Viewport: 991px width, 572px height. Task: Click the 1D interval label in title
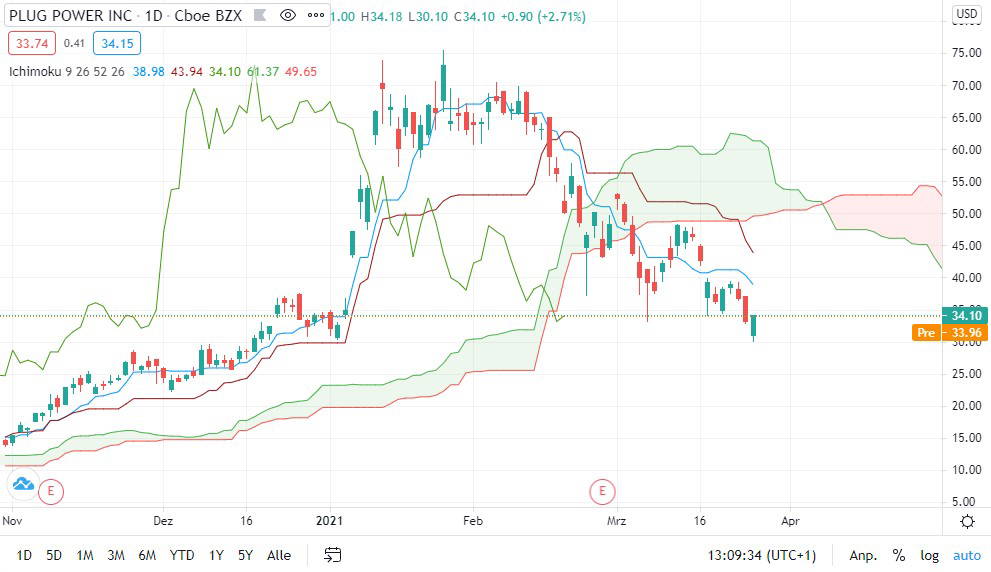pos(154,16)
